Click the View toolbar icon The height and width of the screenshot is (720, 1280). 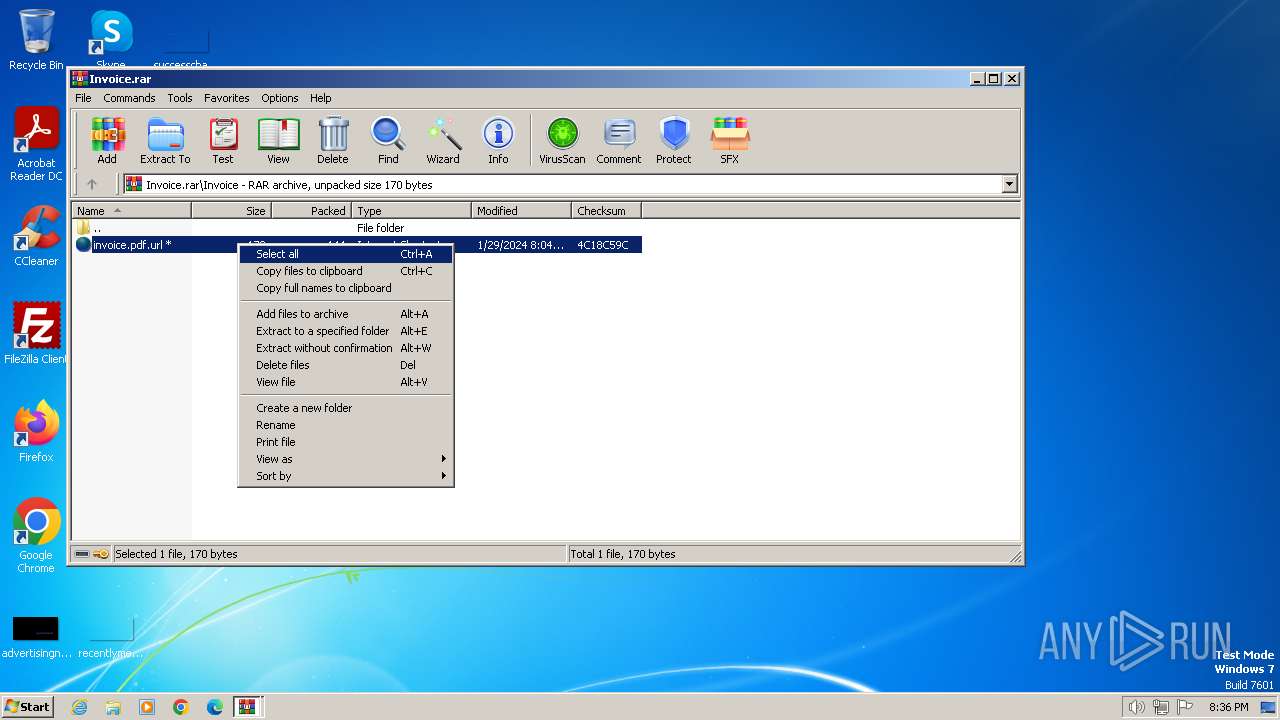(278, 140)
